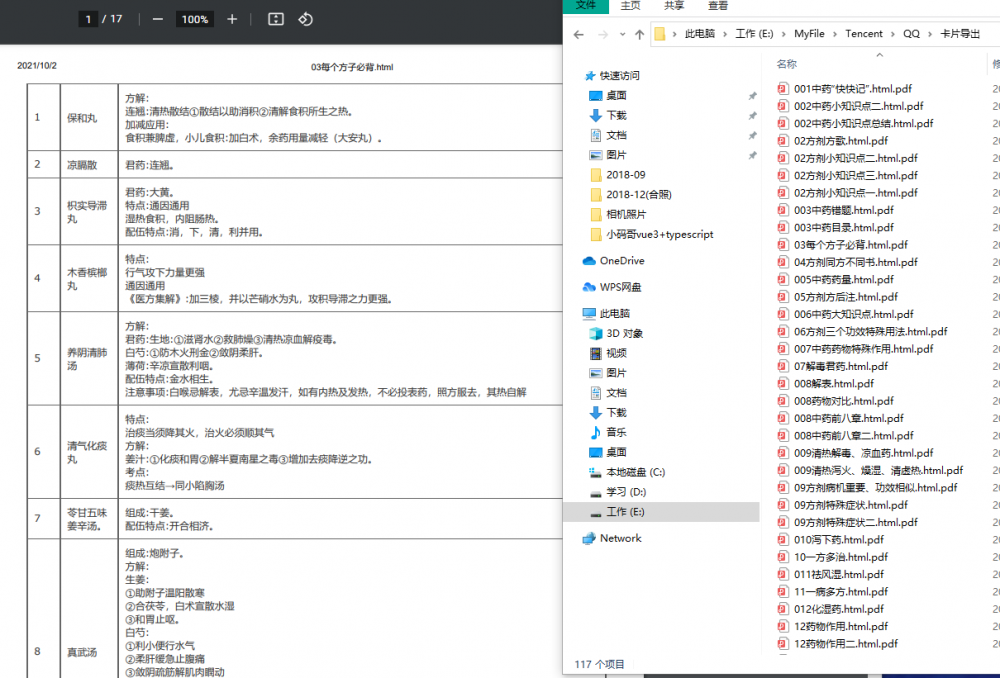This screenshot has width=1000, height=678.
Task: Open 3D 对象 in navigation pane
Action: [x=624, y=333]
